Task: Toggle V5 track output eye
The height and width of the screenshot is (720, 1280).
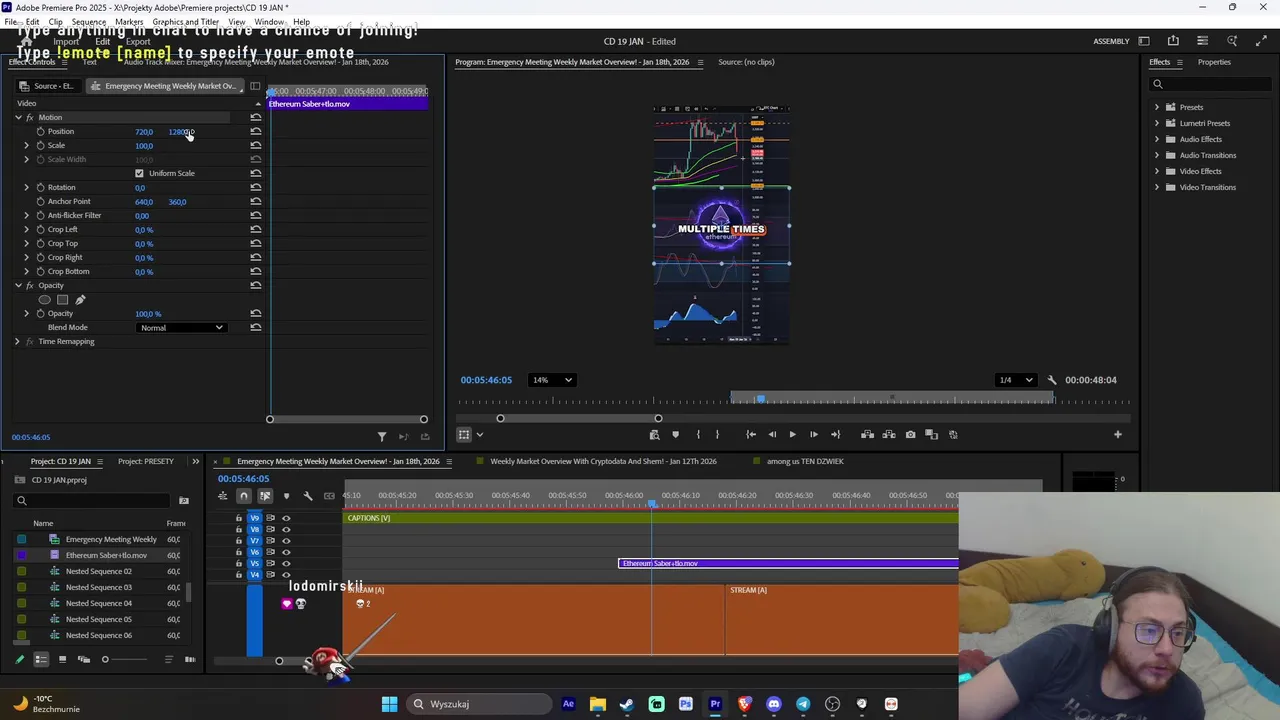Action: (286, 563)
